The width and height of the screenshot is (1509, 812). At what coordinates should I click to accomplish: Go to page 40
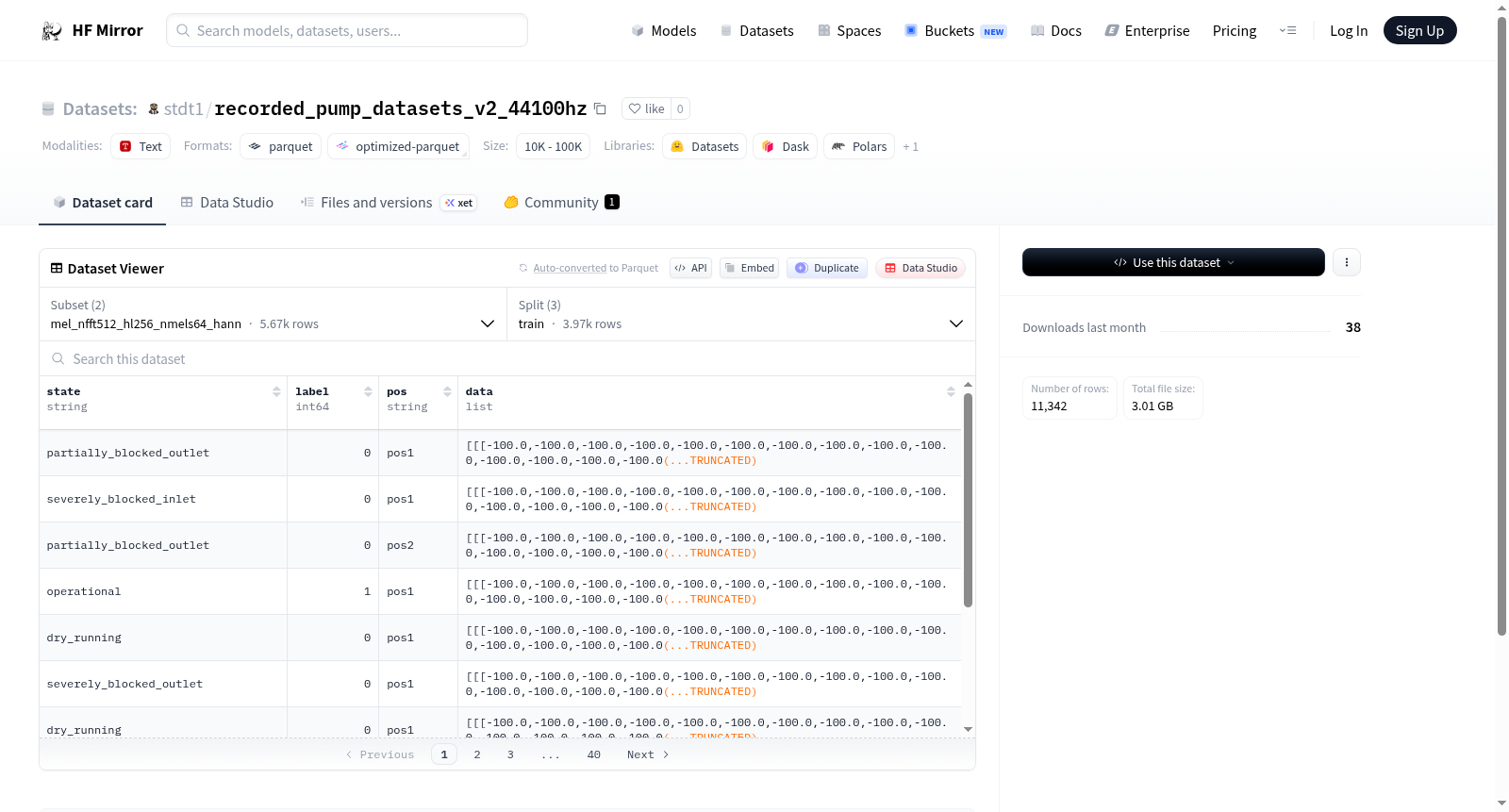click(x=594, y=754)
